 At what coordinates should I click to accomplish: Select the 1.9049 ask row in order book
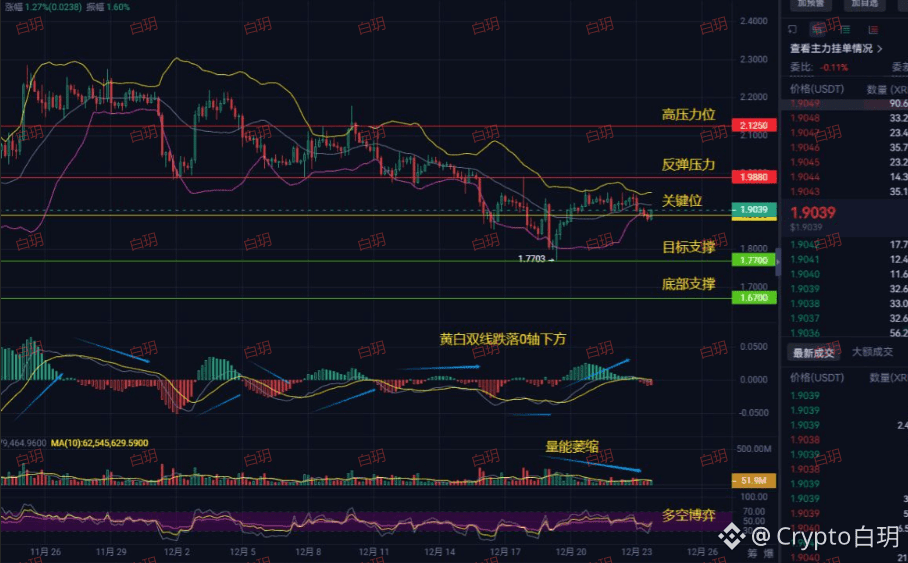click(844, 104)
